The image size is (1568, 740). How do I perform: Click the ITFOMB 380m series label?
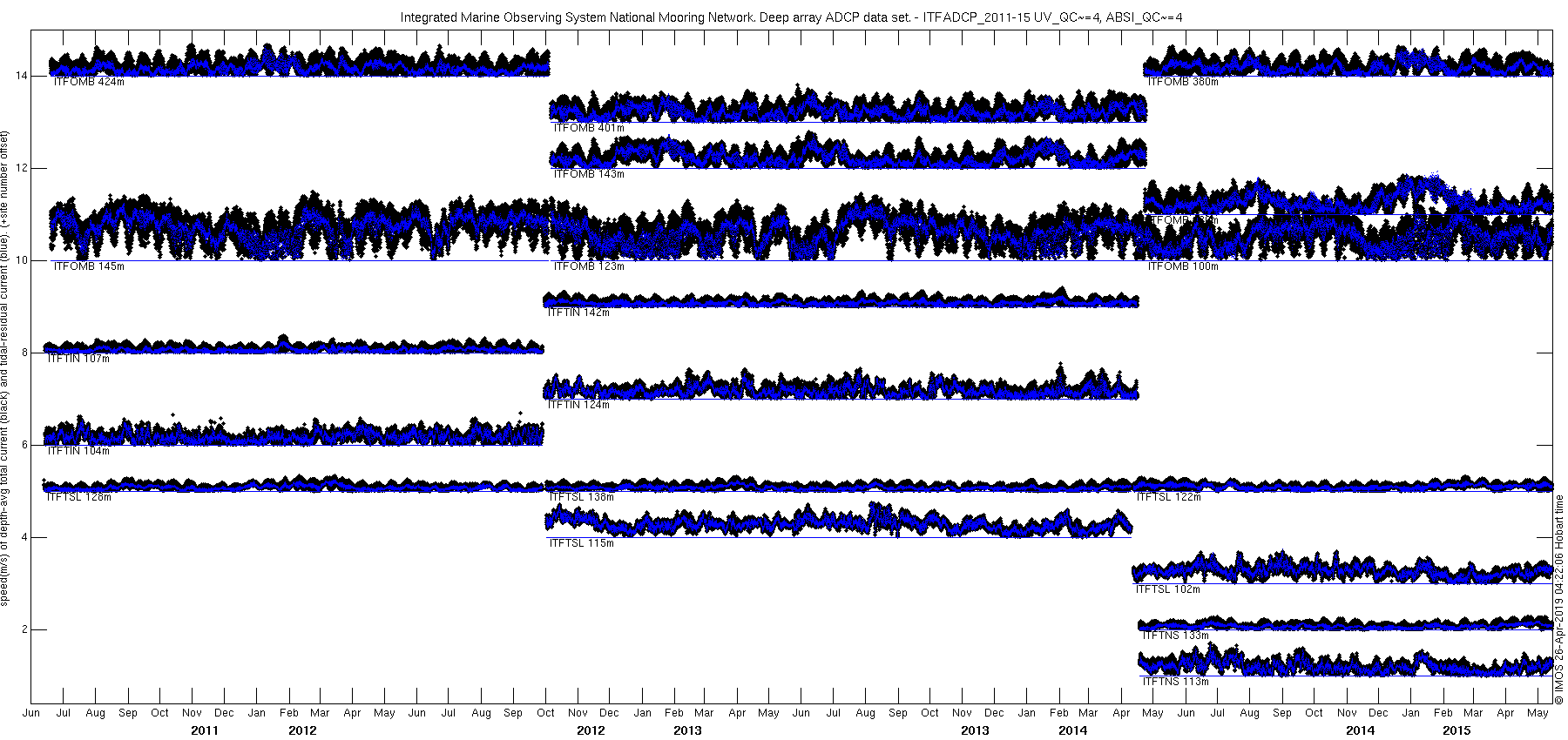click(x=1183, y=82)
